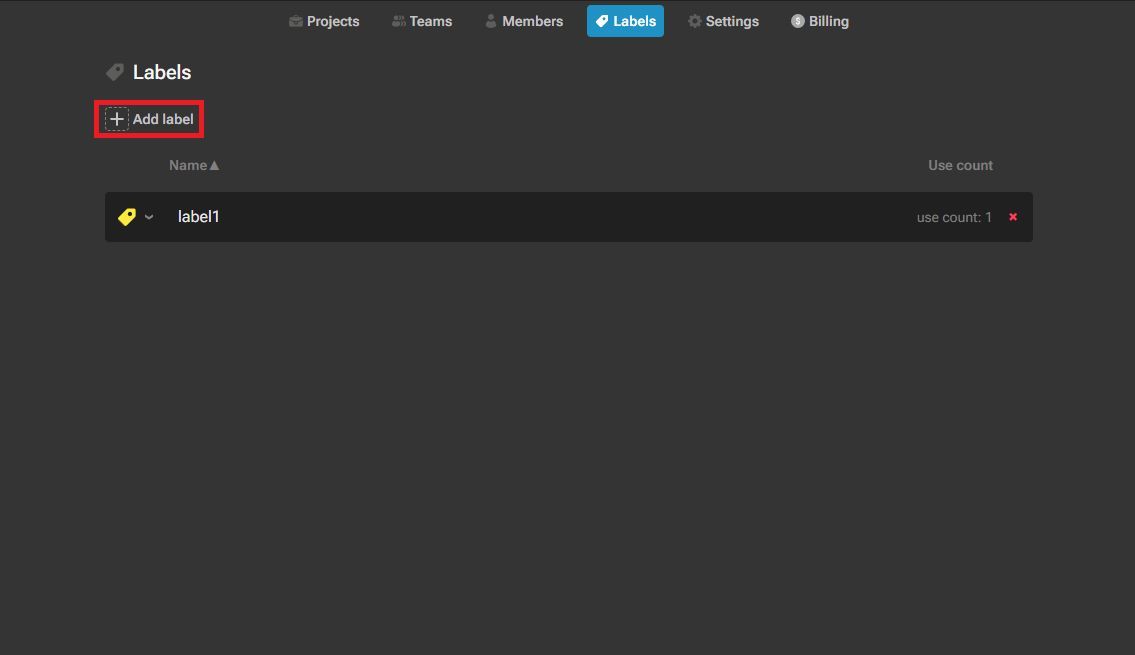Sort labels by the Use count header
The width and height of the screenshot is (1135, 655).
[x=960, y=165]
